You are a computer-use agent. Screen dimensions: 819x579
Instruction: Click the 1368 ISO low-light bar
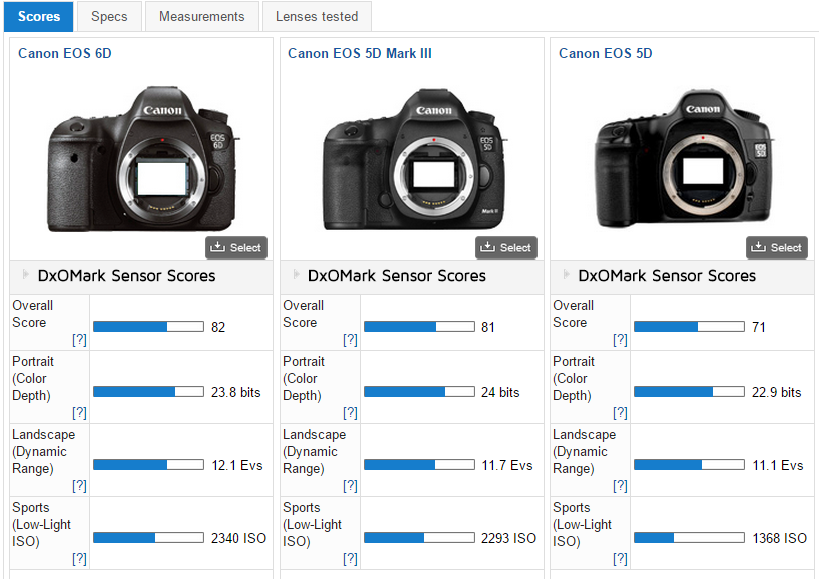click(689, 538)
